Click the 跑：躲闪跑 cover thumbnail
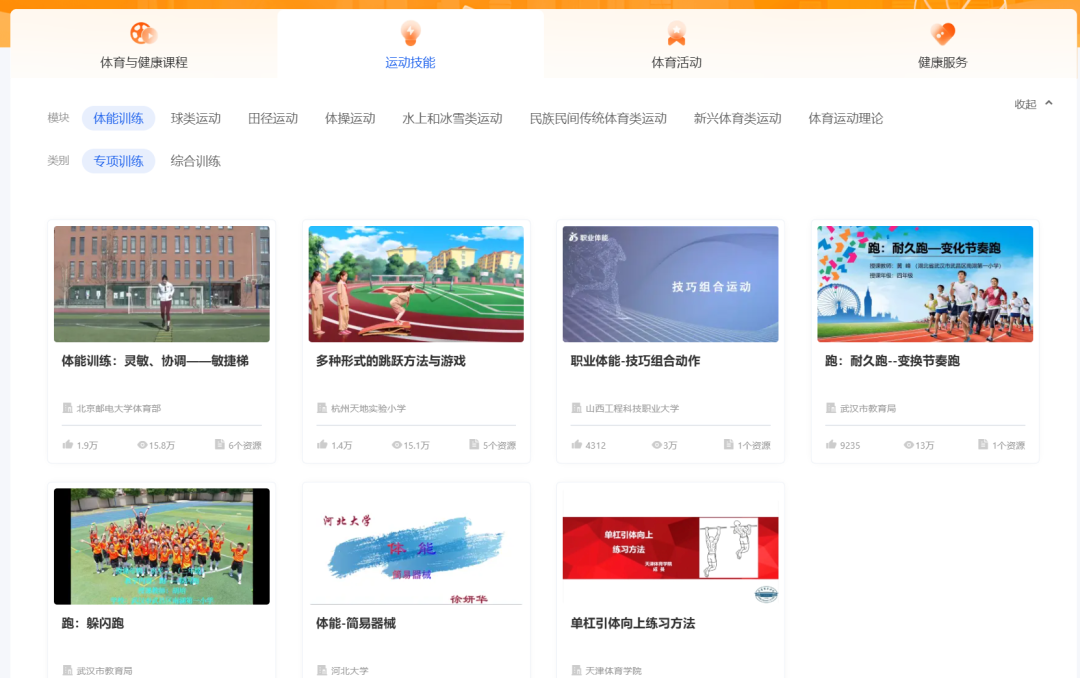This screenshot has height=678, width=1080. (x=160, y=546)
